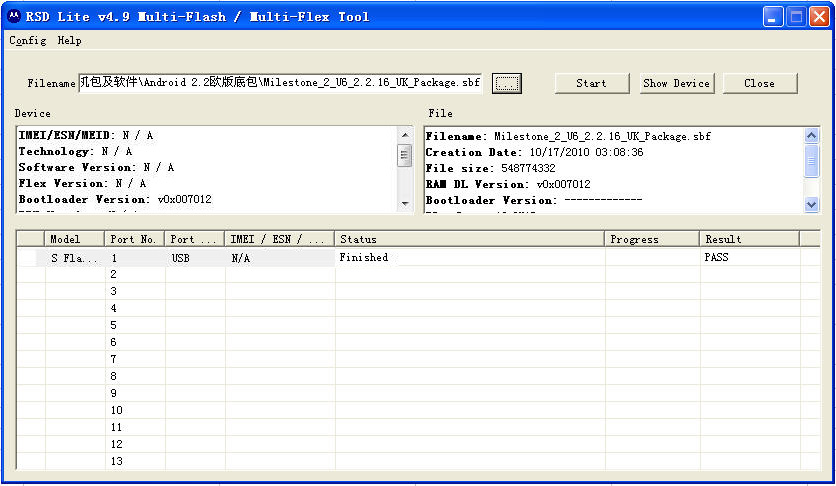Click the Close button beside Show Device
Image resolution: width=836 pixels, height=486 pixels.
tap(759, 84)
